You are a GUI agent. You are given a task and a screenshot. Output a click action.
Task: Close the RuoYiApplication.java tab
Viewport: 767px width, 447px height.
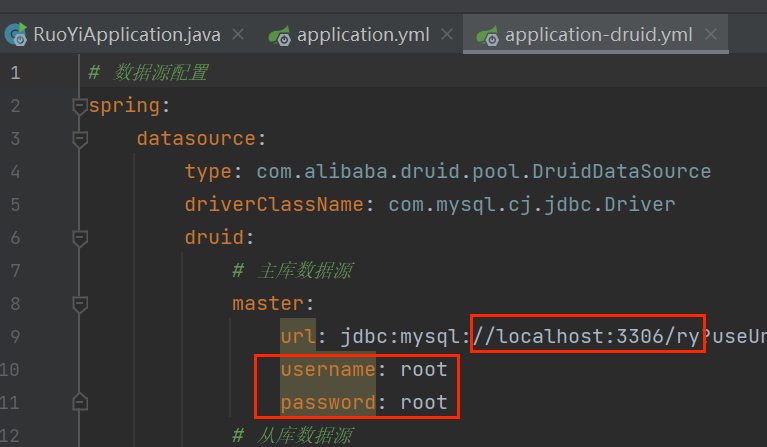click(238, 34)
